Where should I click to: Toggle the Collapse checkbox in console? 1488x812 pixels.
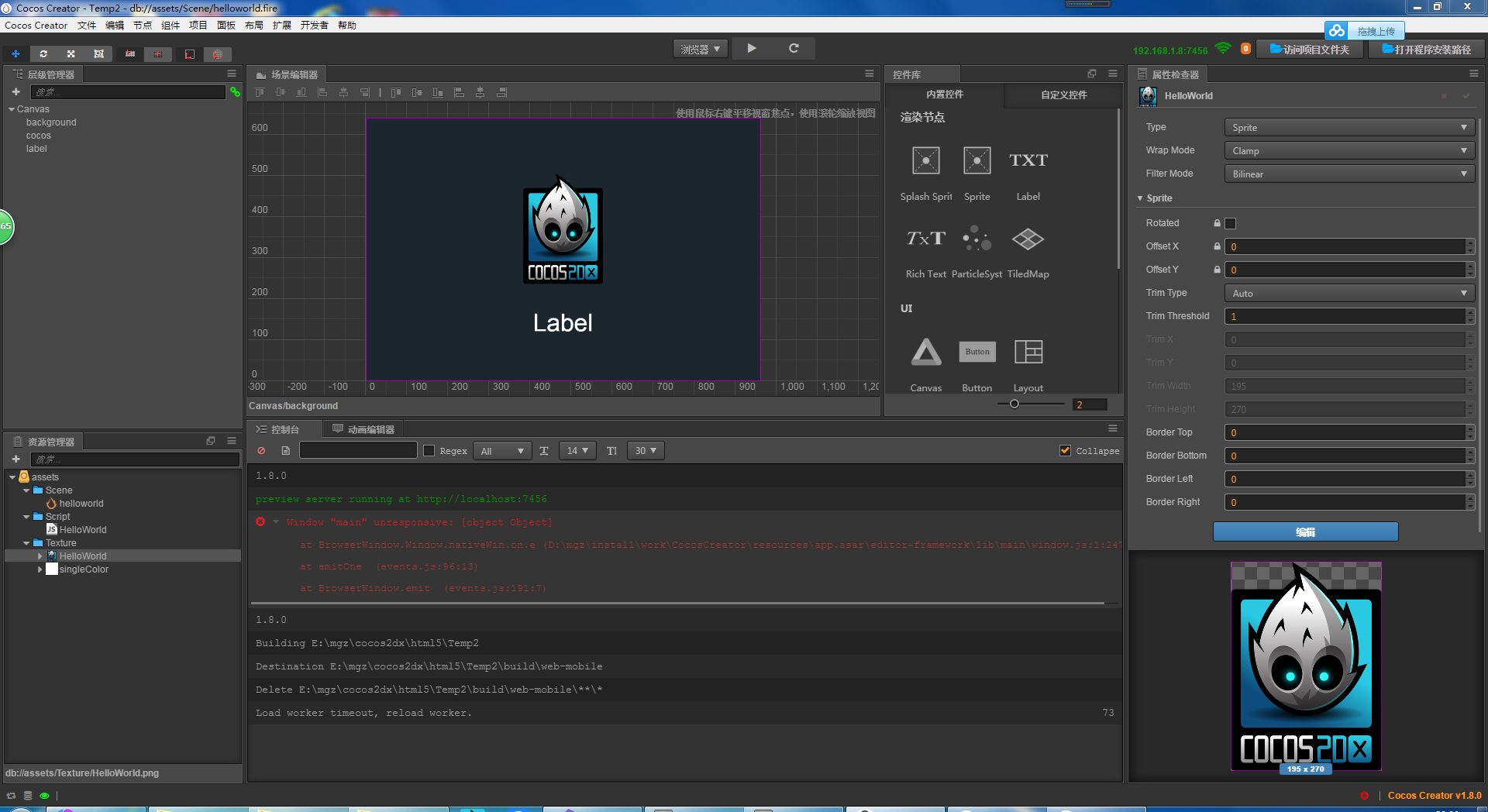1066,451
